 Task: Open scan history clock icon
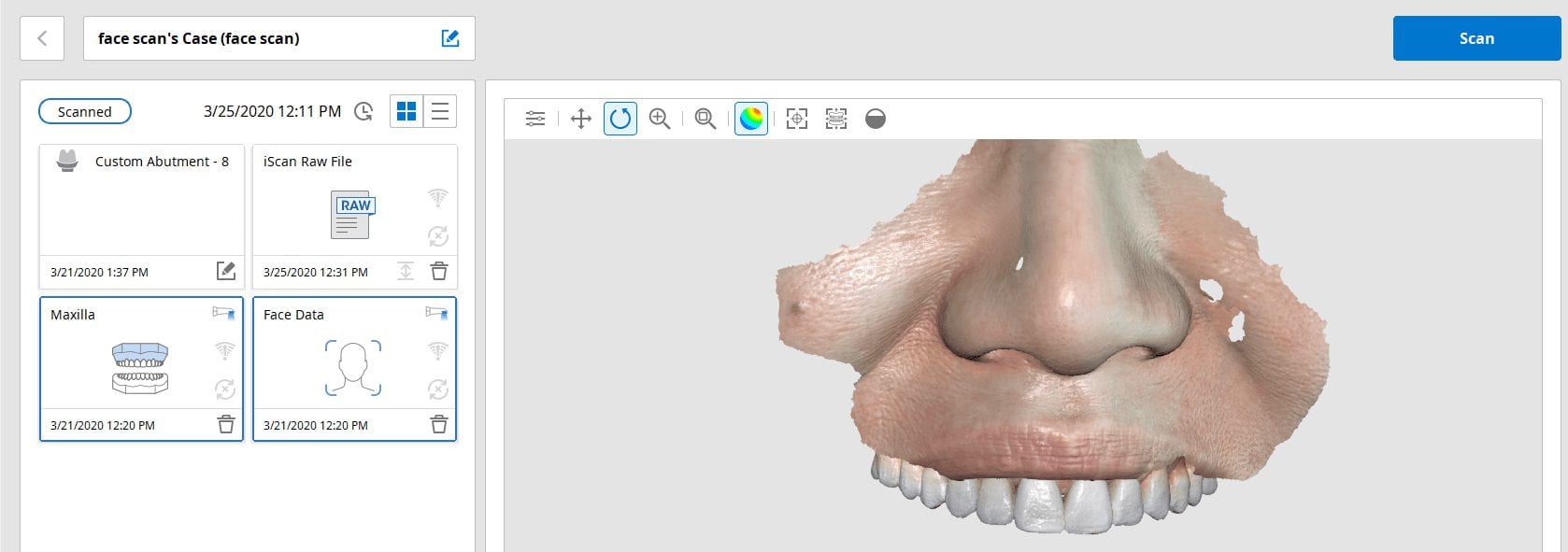(363, 112)
